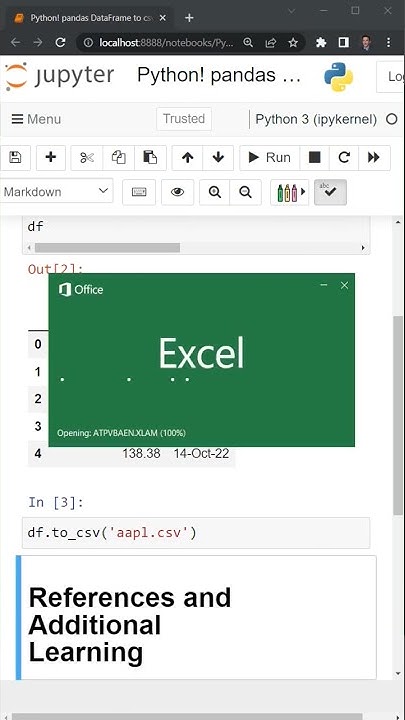Click the highlighter markers icon

point(290,192)
